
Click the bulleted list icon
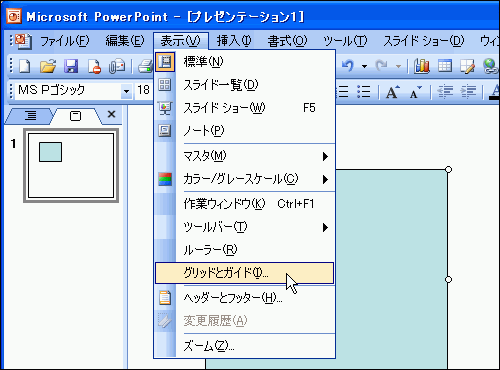point(363,91)
